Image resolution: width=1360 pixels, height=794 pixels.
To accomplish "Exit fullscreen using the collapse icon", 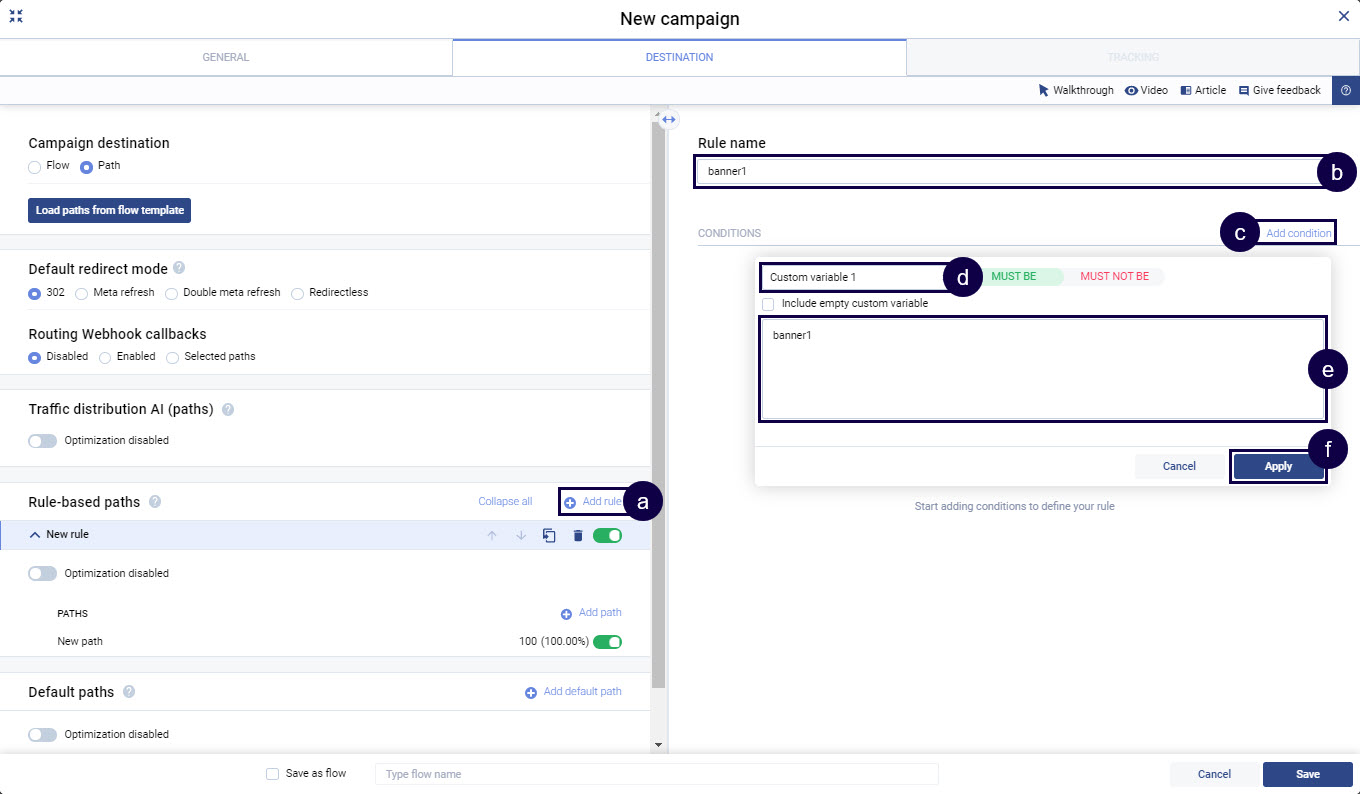I will point(16,16).
